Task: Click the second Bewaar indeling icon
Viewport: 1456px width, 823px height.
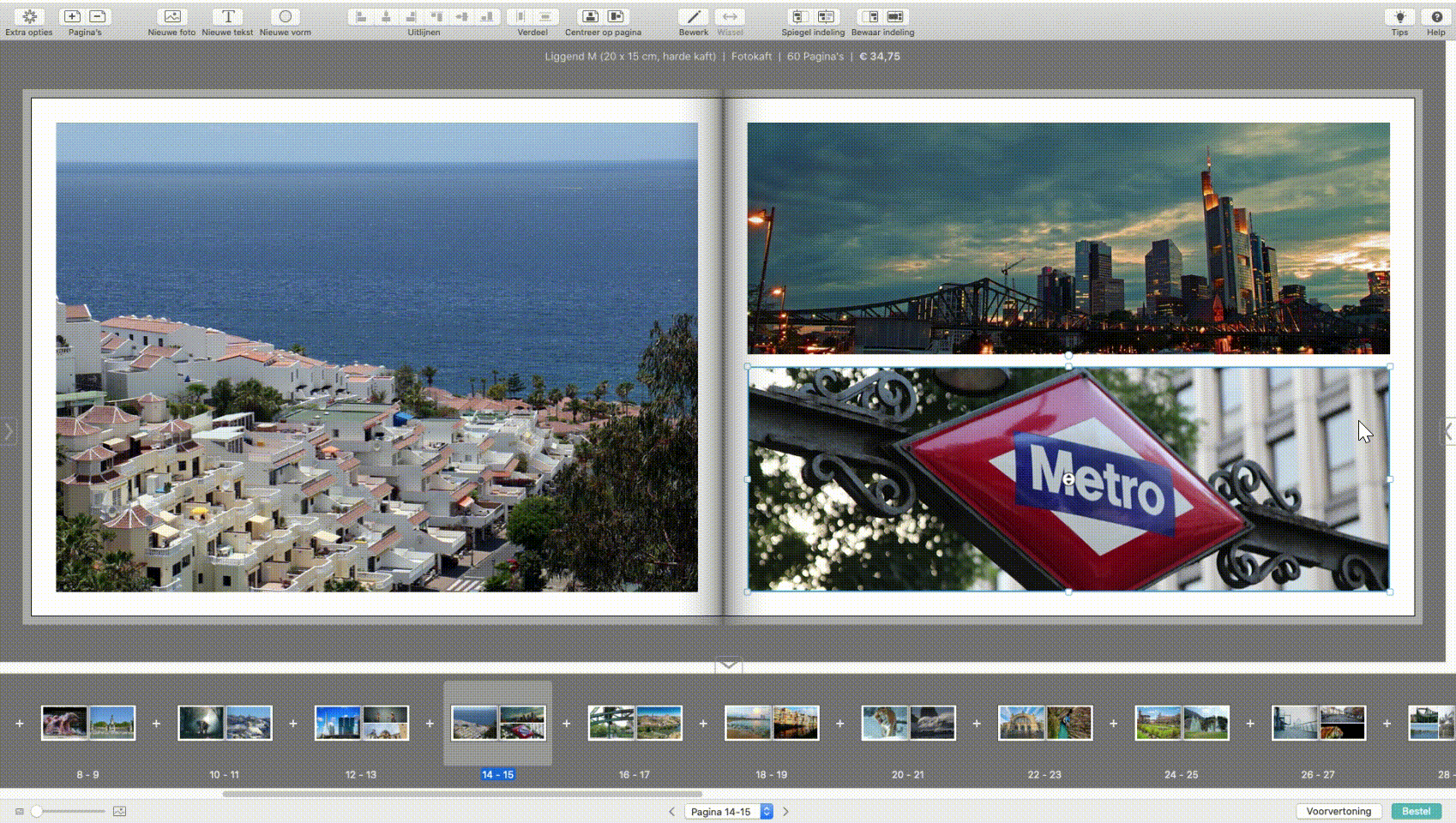Action: 895,16
